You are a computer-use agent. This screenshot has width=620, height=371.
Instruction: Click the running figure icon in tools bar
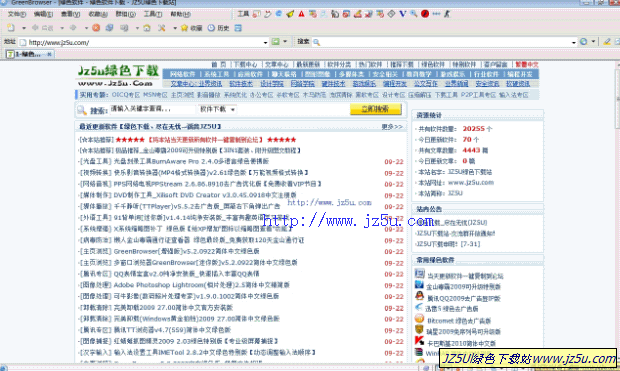(x=447, y=14)
